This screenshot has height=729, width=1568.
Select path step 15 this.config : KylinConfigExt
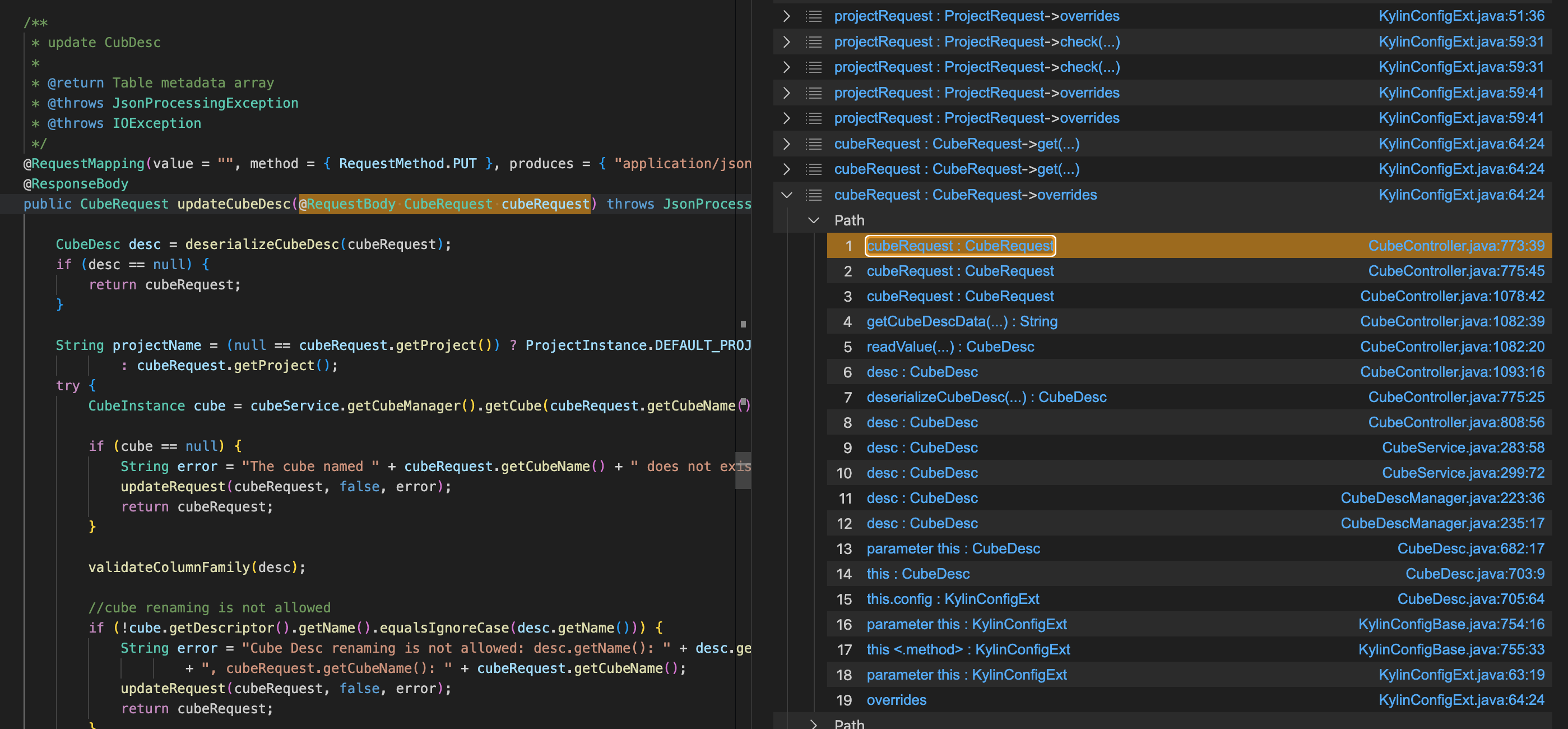[953, 599]
